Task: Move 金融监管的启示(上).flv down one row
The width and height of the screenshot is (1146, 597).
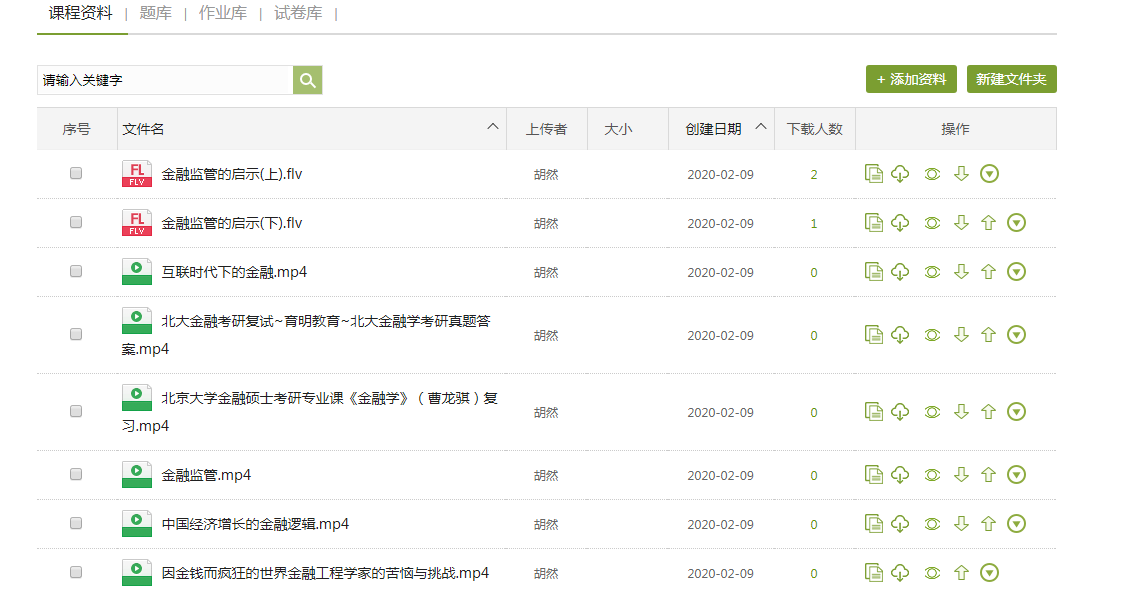Action: click(x=961, y=174)
